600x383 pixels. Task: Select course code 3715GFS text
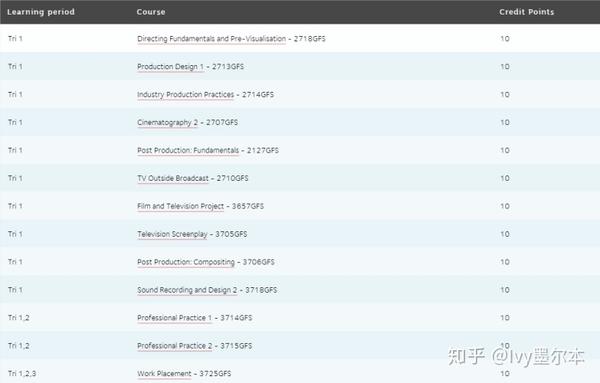point(236,346)
